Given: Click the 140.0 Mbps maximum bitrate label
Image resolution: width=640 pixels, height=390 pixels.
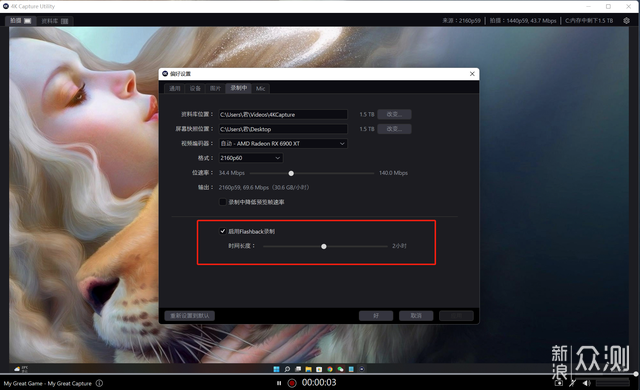Looking at the screenshot, I should coord(393,173).
